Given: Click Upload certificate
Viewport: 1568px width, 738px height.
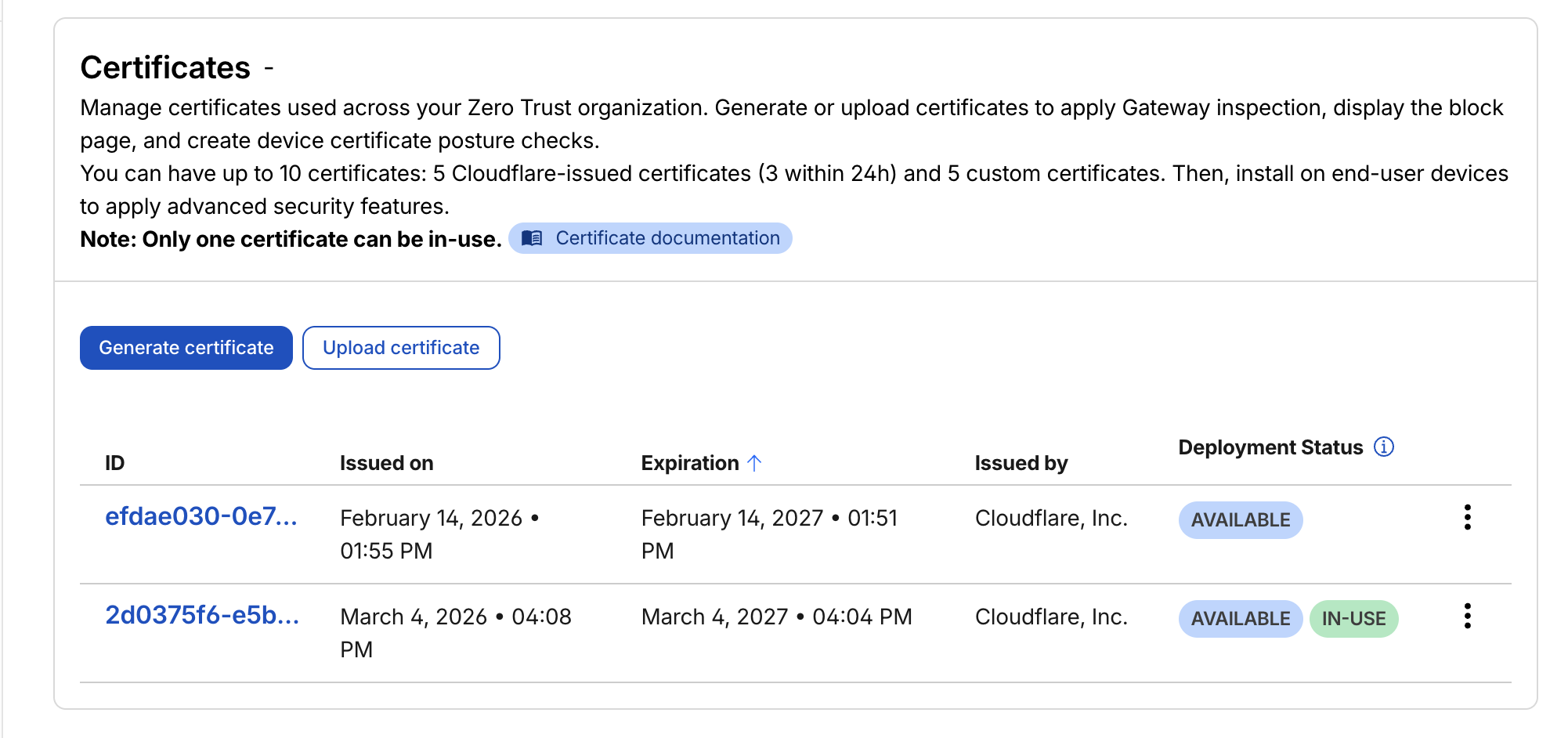Looking at the screenshot, I should click(x=401, y=347).
